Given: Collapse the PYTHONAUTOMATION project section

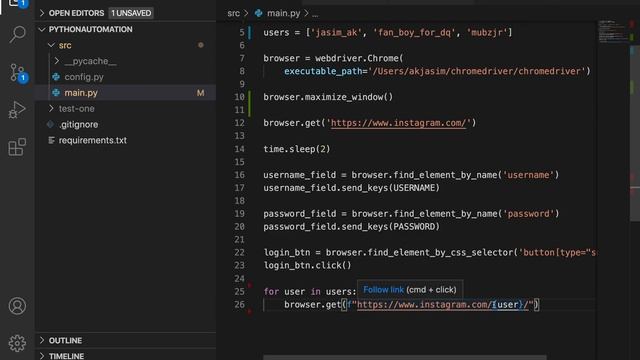Looking at the screenshot, I should [42, 29].
